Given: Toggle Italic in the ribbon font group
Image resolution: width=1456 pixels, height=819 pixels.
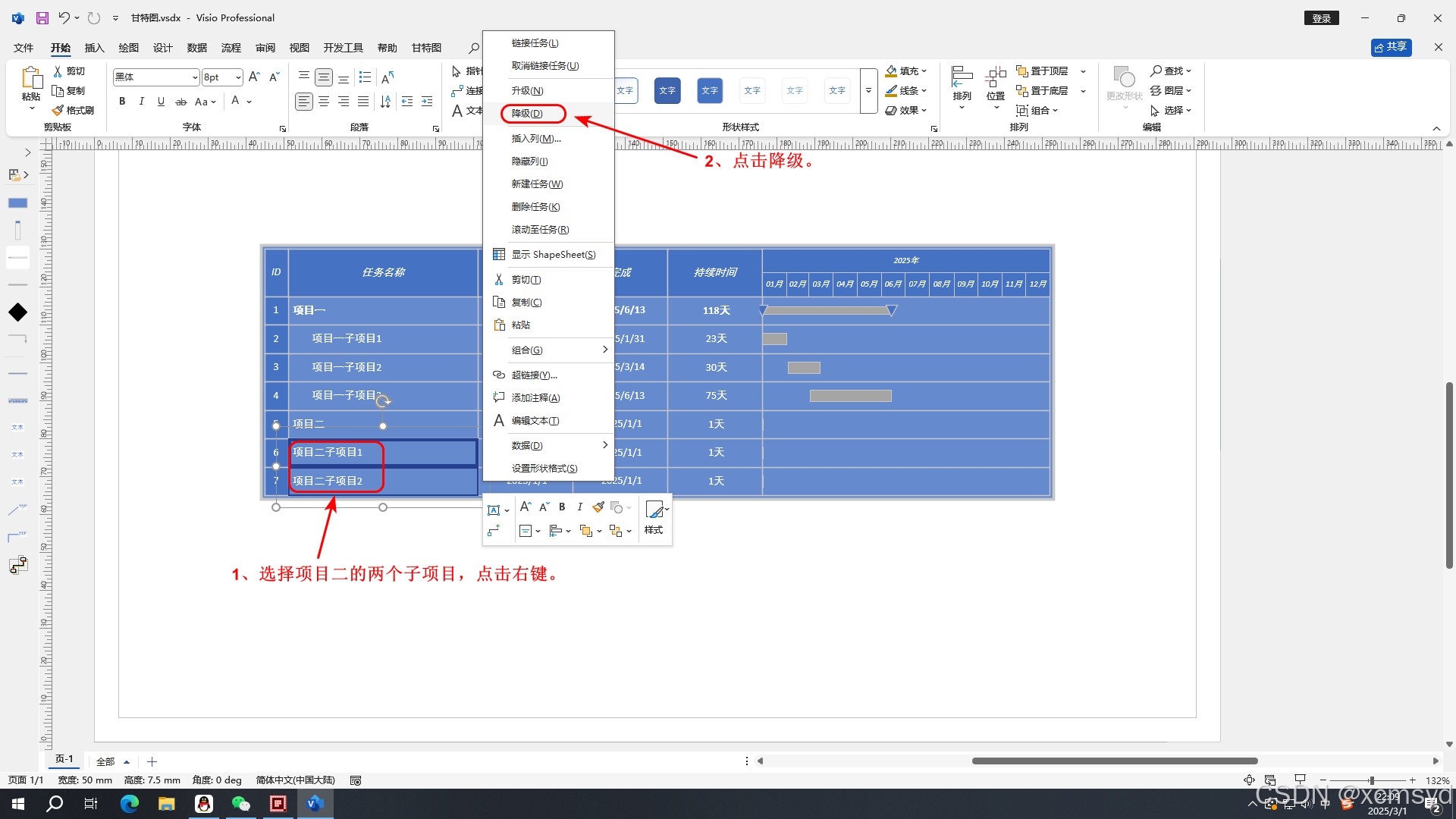Looking at the screenshot, I should click(142, 102).
